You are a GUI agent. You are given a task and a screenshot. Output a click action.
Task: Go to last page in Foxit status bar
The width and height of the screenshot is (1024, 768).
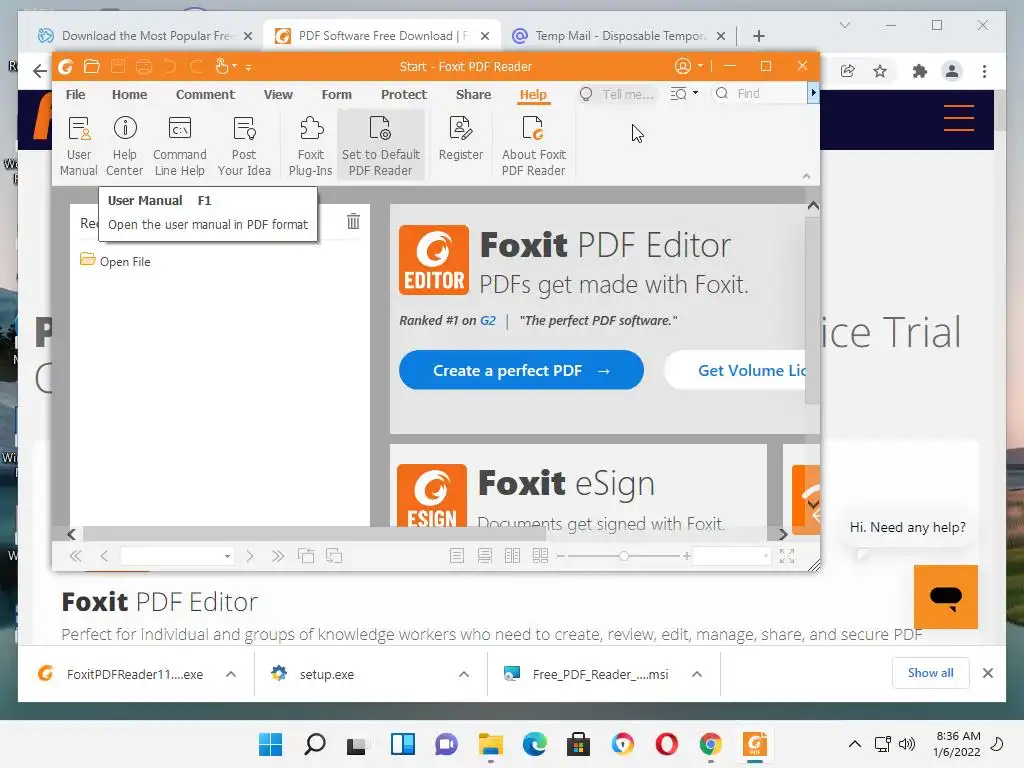(x=278, y=556)
